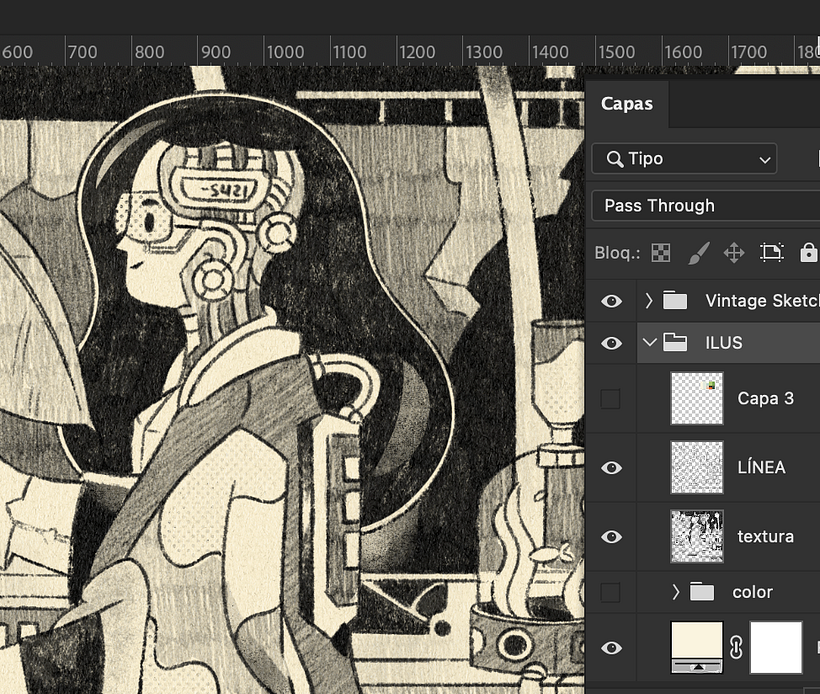Select the Capa 3 layer name

tap(766, 399)
